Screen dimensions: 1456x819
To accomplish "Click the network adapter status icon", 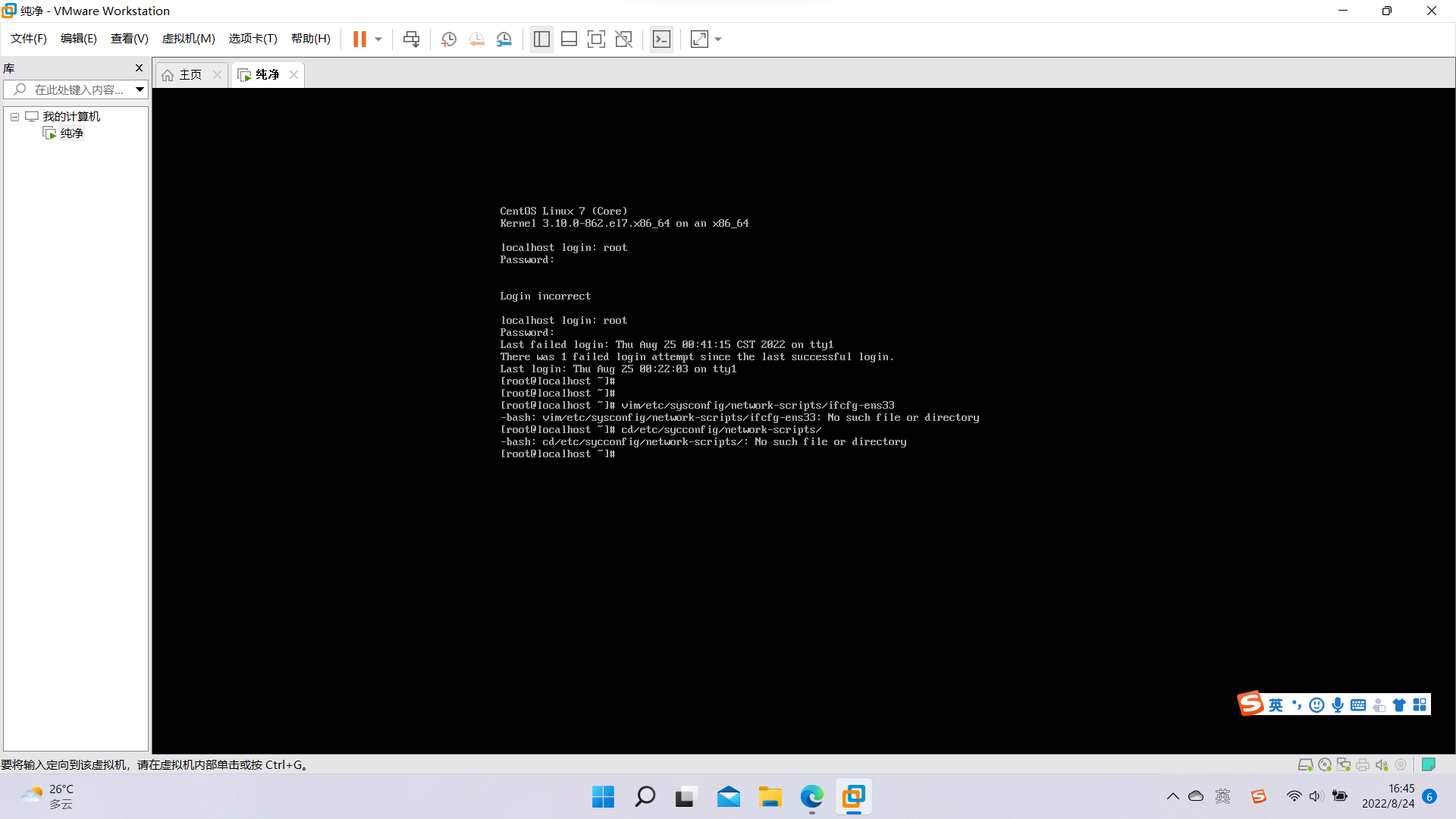I will pos(1344,765).
